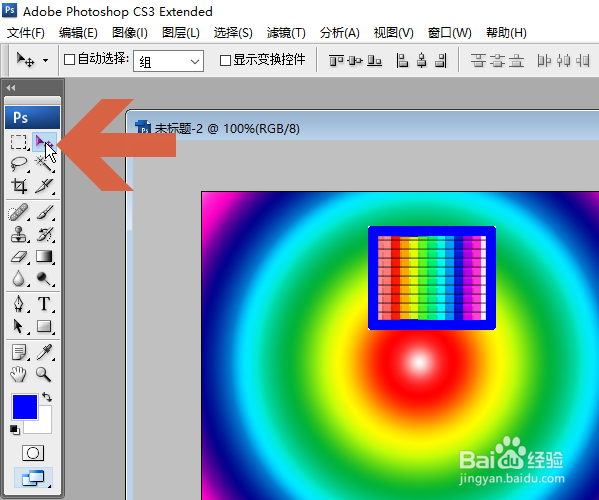Image resolution: width=599 pixels, height=500 pixels.
Task: Click Distribute Vertical Centers button
Action: 497,60
